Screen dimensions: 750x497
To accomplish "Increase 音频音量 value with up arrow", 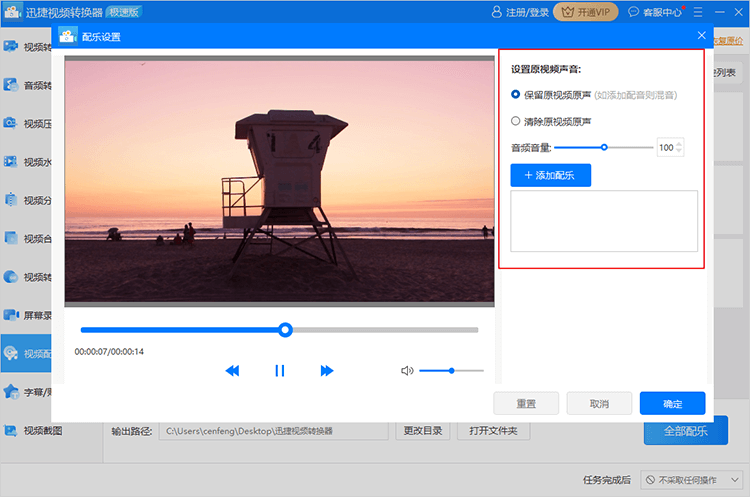I will click(680, 143).
